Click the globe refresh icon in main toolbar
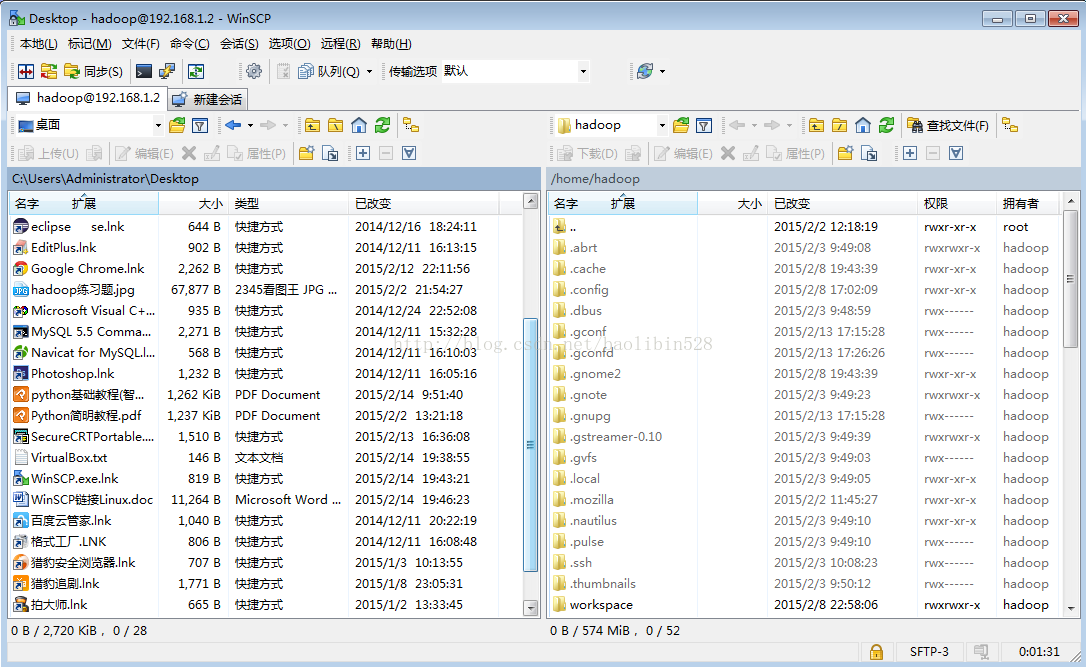1086x667 pixels. 645,71
